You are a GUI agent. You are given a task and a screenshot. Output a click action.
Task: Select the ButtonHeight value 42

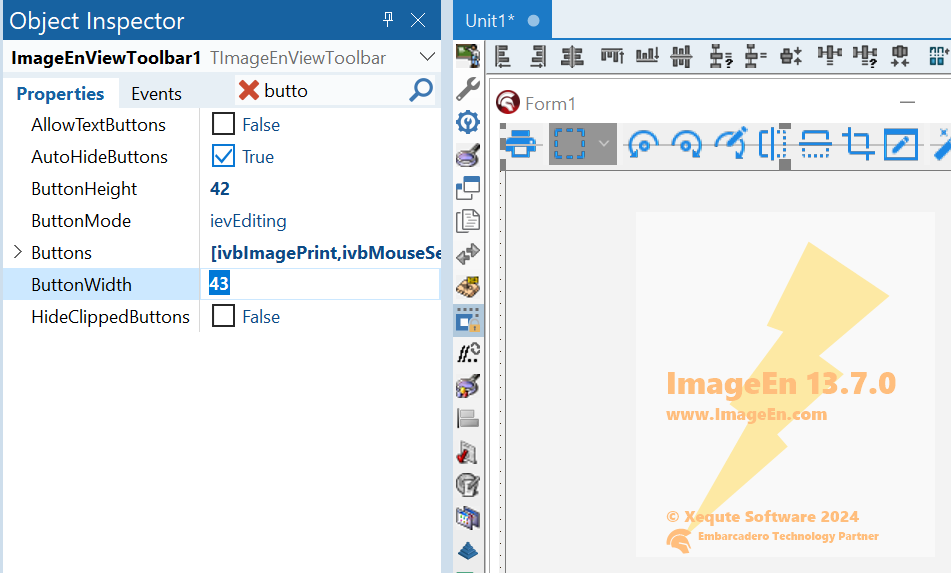tap(220, 189)
